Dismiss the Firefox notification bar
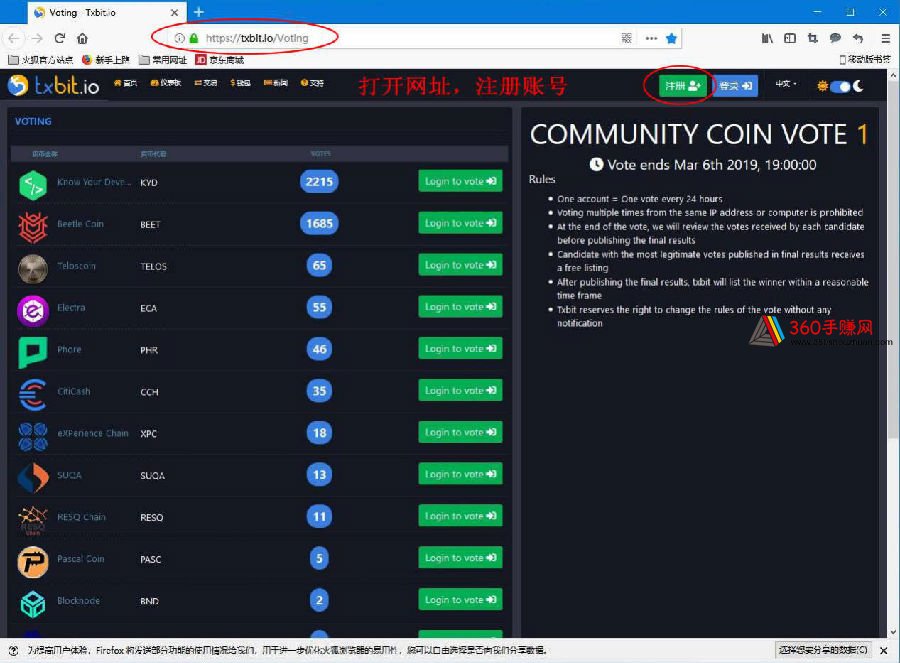Image resolution: width=900 pixels, height=663 pixels. 884,651
